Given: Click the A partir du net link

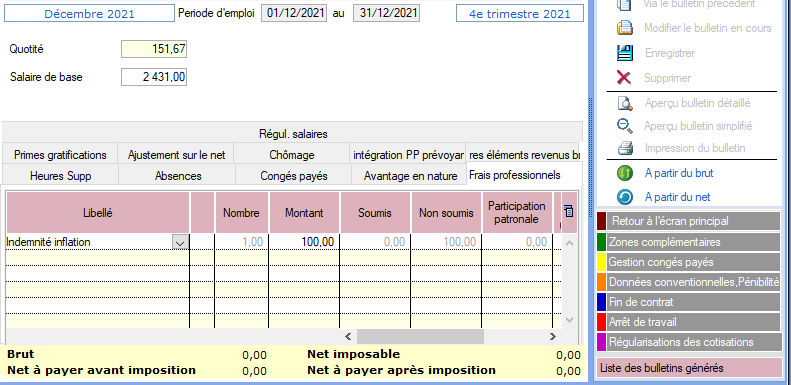Looking at the screenshot, I should click(677, 197).
